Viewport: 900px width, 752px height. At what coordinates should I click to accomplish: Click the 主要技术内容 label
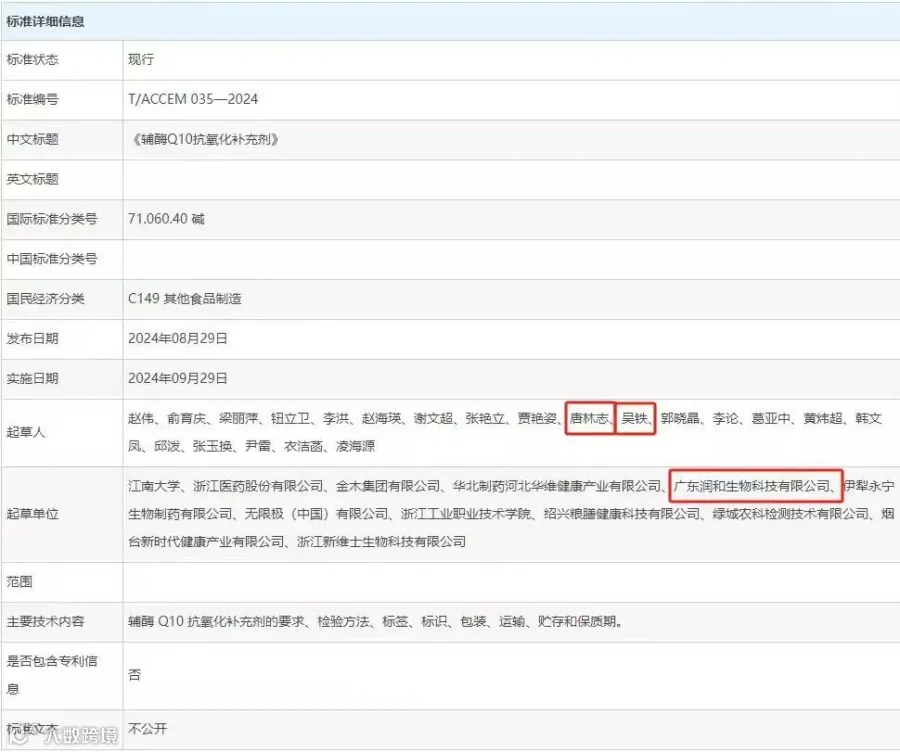45,622
